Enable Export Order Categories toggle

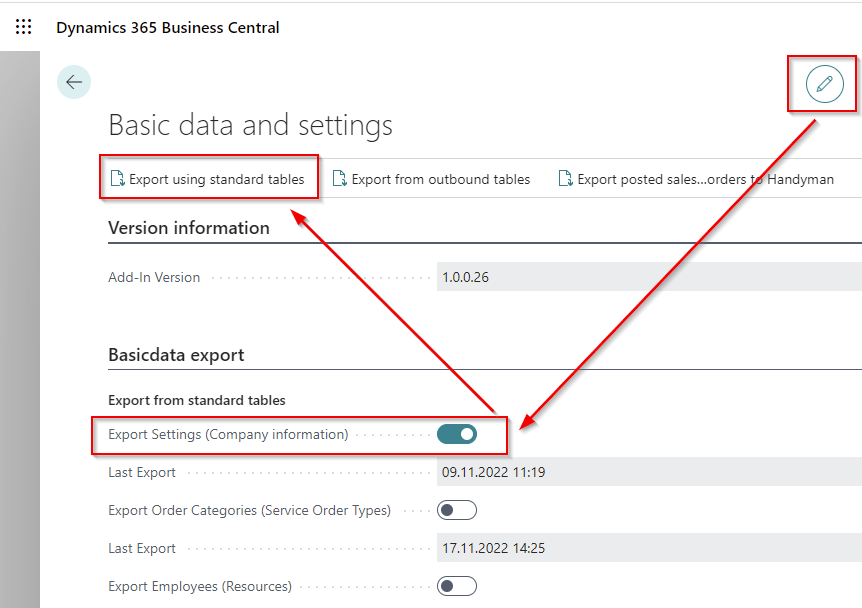pyautogui.click(x=457, y=510)
